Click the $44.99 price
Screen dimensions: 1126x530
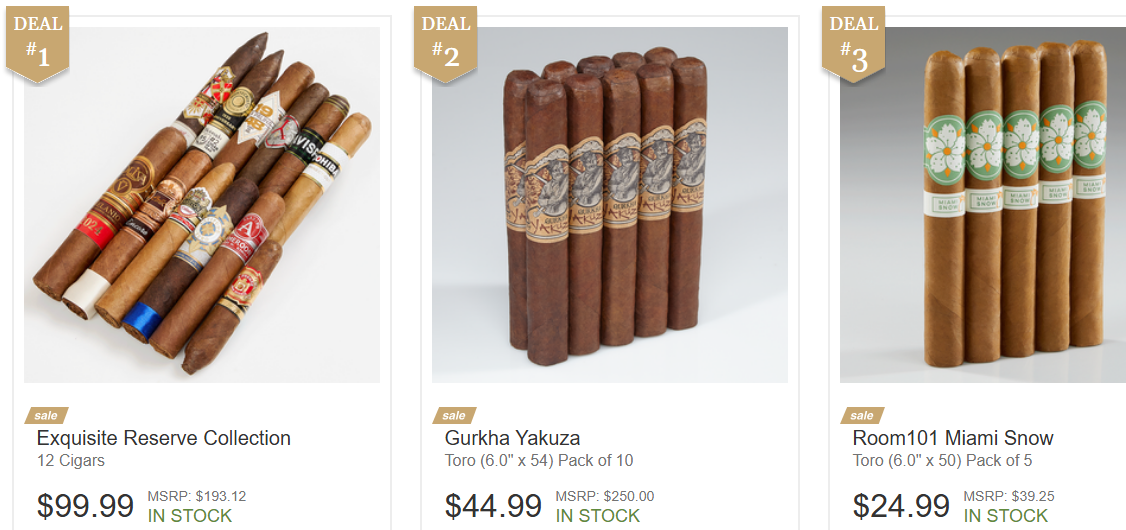(x=493, y=506)
